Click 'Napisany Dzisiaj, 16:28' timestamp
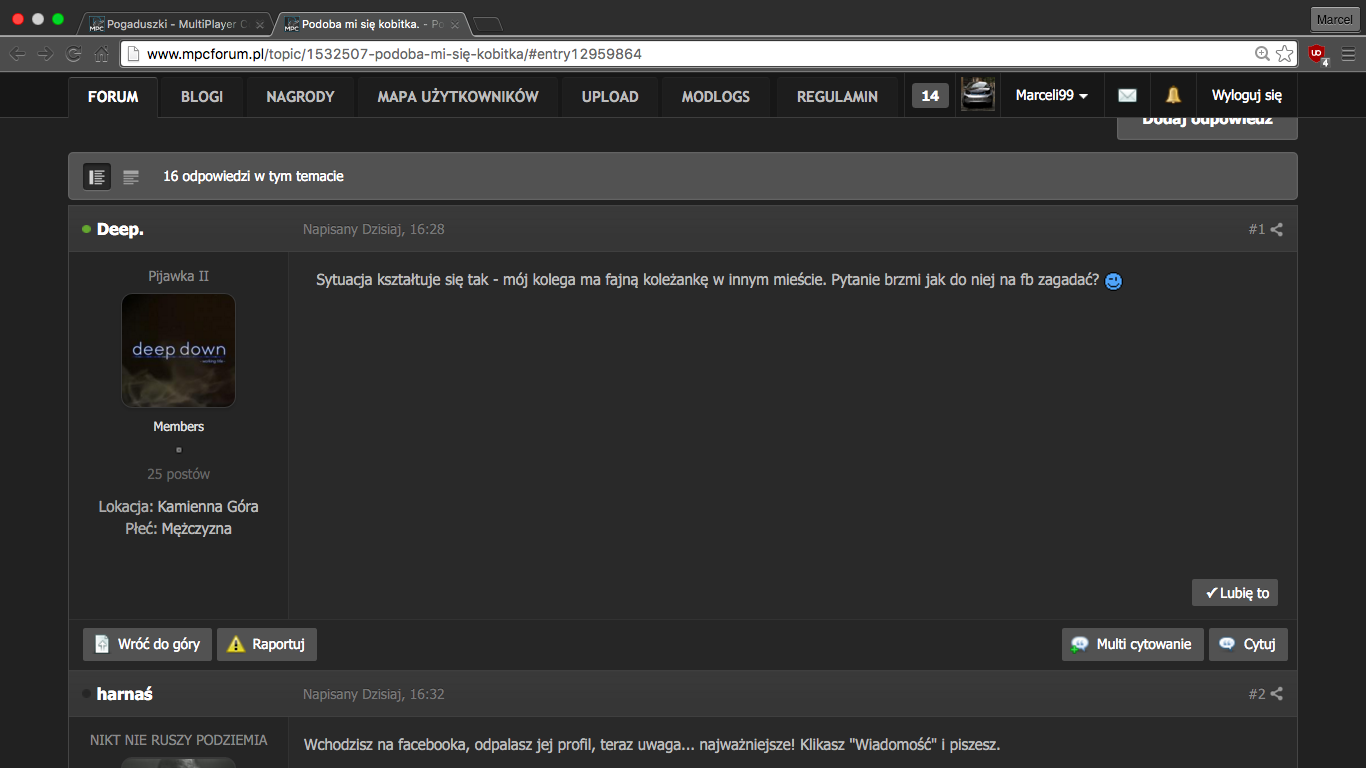Image resolution: width=1366 pixels, height=768 pixels. (374, 229)
